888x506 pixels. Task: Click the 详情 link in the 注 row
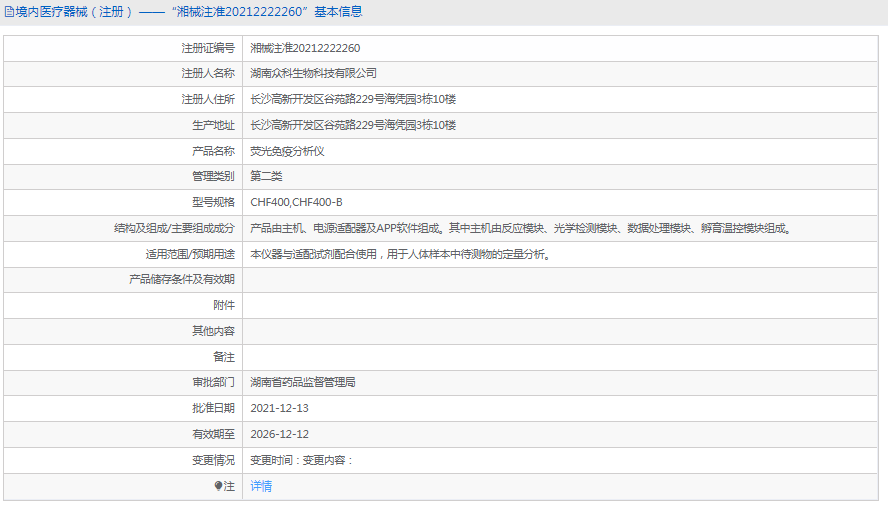261,486
